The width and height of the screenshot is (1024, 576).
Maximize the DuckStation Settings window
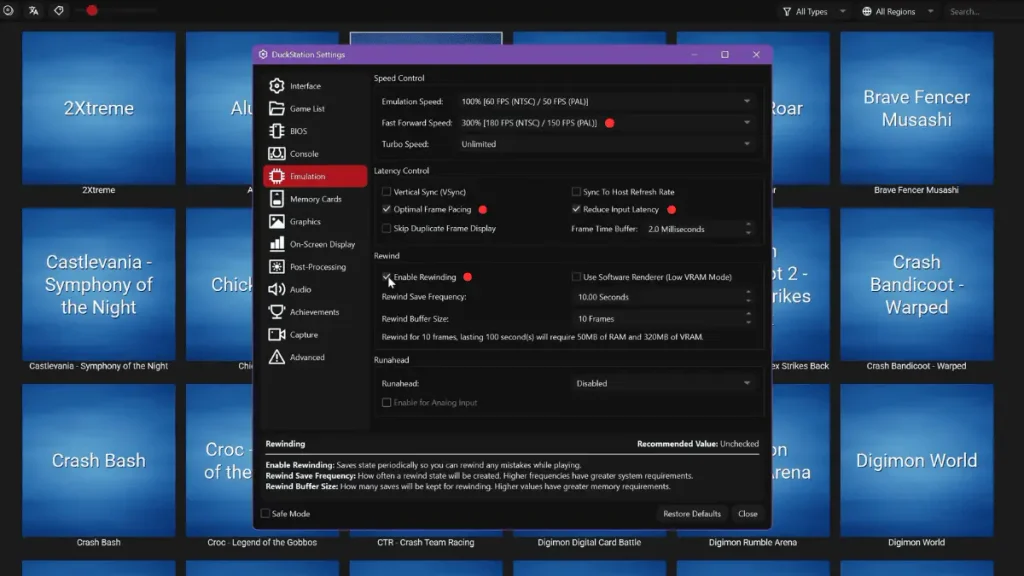(725, 55)
